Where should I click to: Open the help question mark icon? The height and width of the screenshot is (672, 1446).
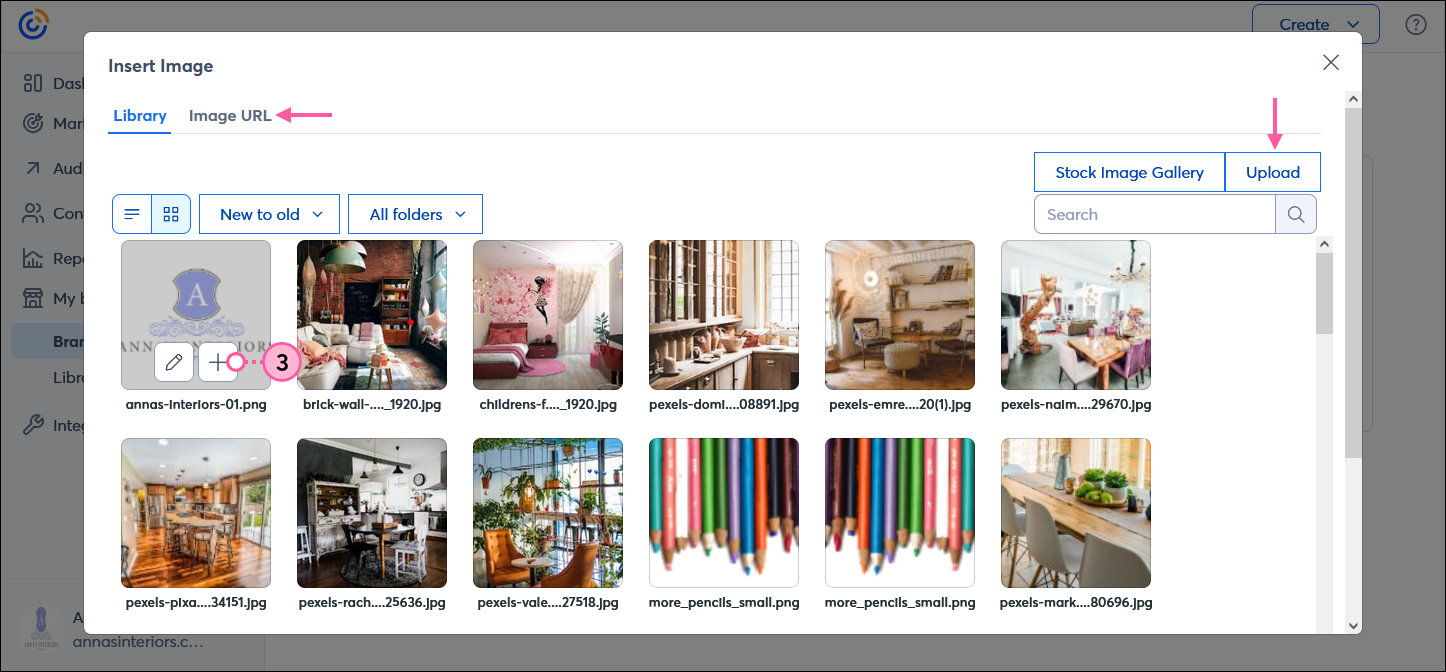[x=1415, y=25]
